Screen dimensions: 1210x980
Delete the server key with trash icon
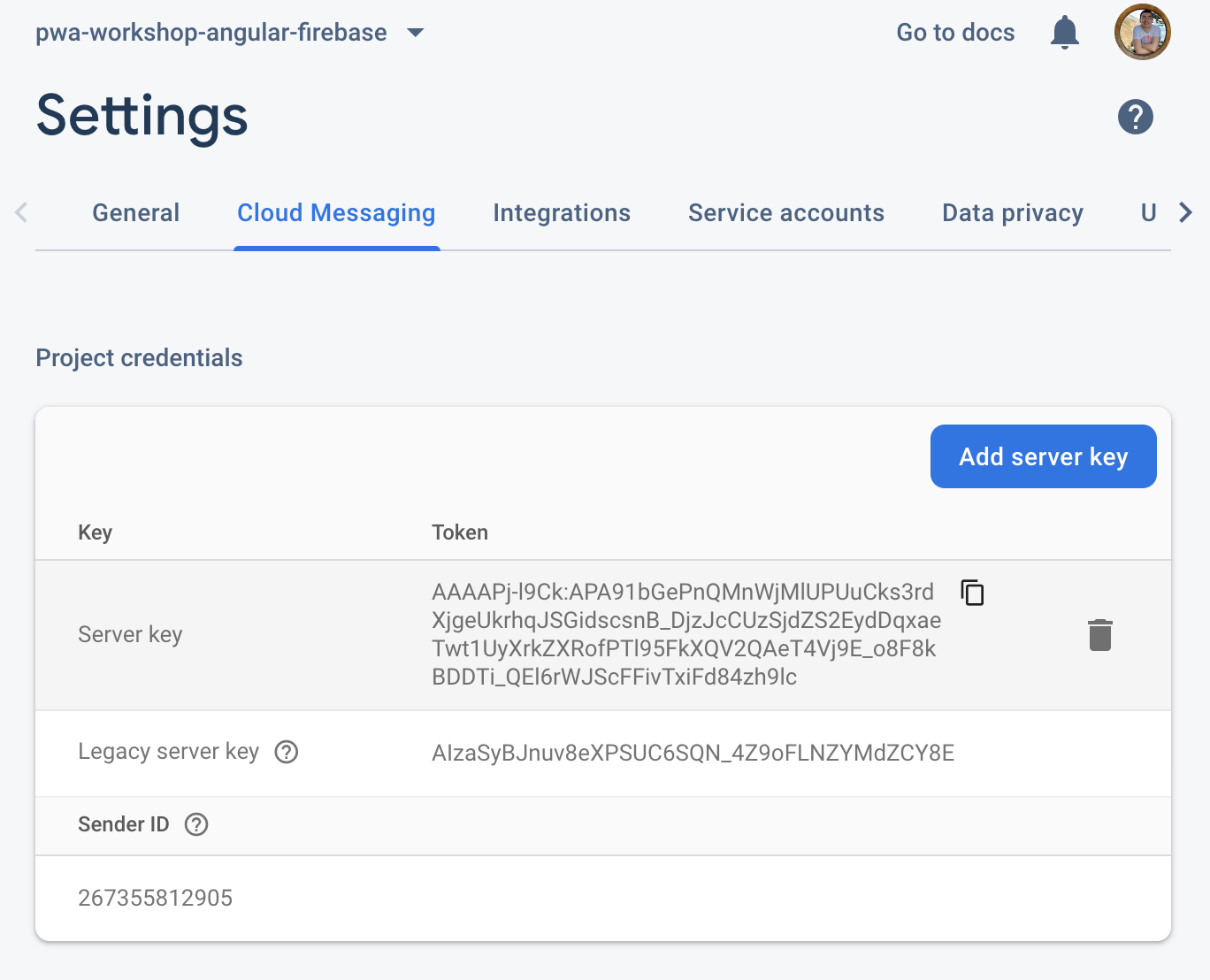click(x=1100, y=635)
